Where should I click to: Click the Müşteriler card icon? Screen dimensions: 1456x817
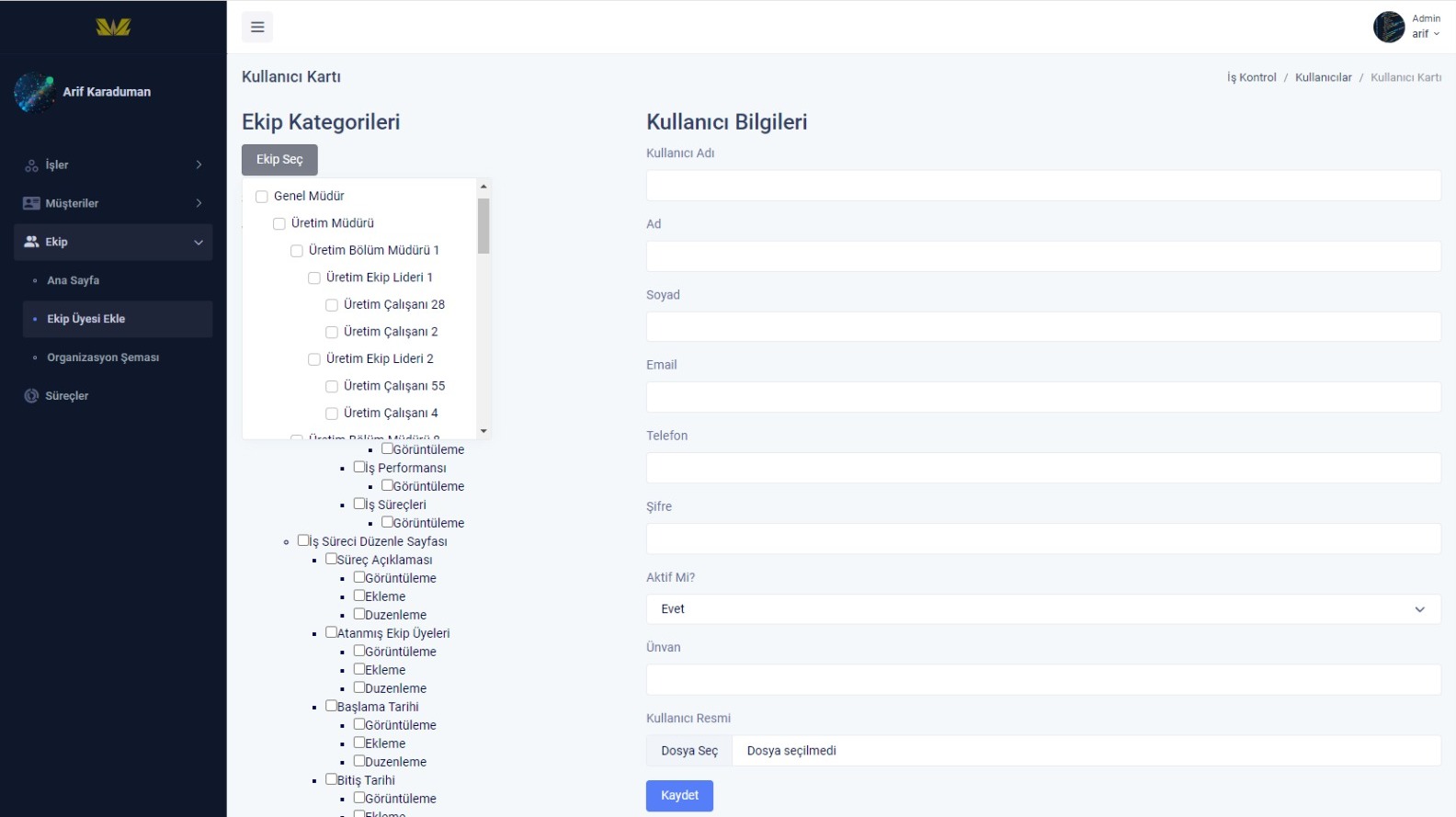pos(31,204)
